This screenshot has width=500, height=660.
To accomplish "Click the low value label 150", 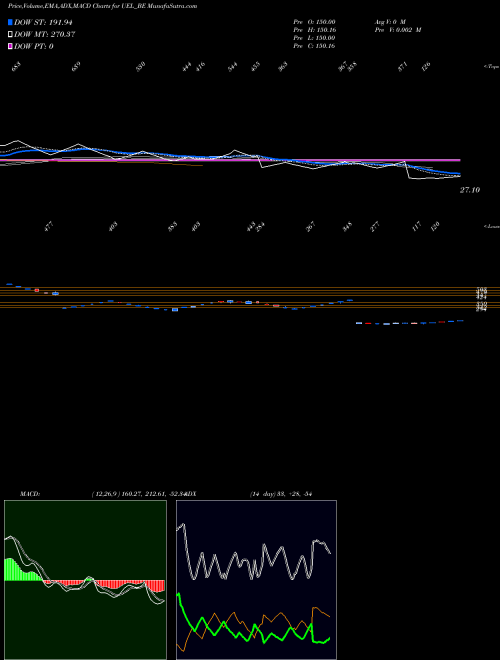I will click(435, 226).
